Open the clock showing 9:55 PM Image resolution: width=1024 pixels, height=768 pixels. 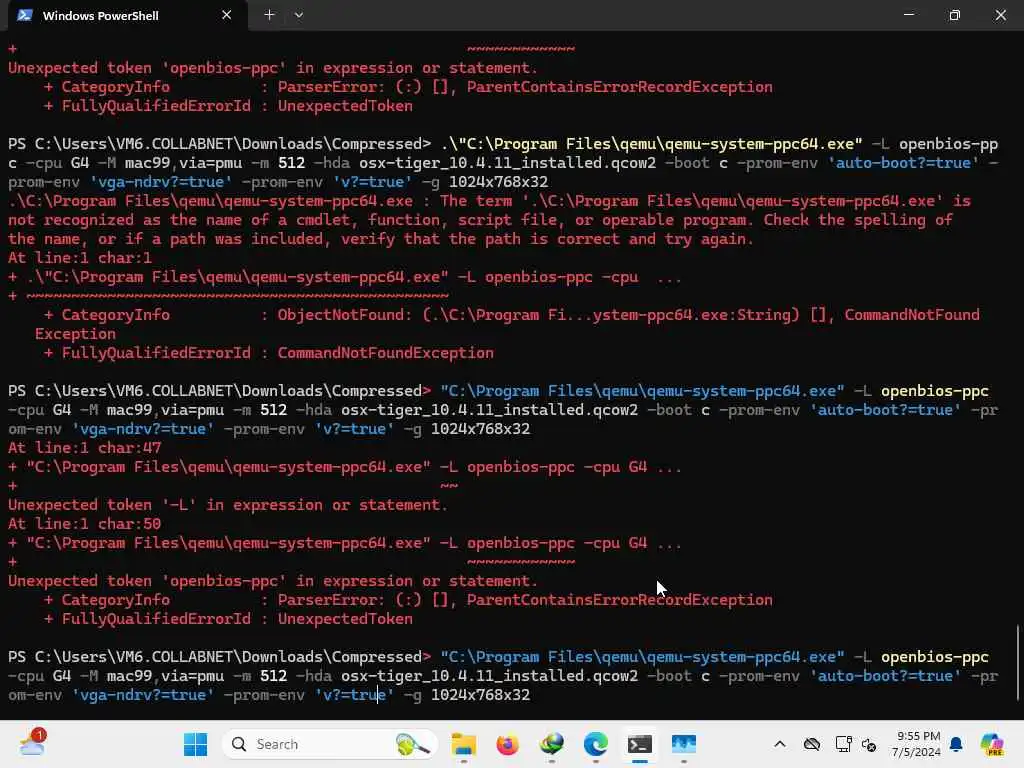pos(918,744)
